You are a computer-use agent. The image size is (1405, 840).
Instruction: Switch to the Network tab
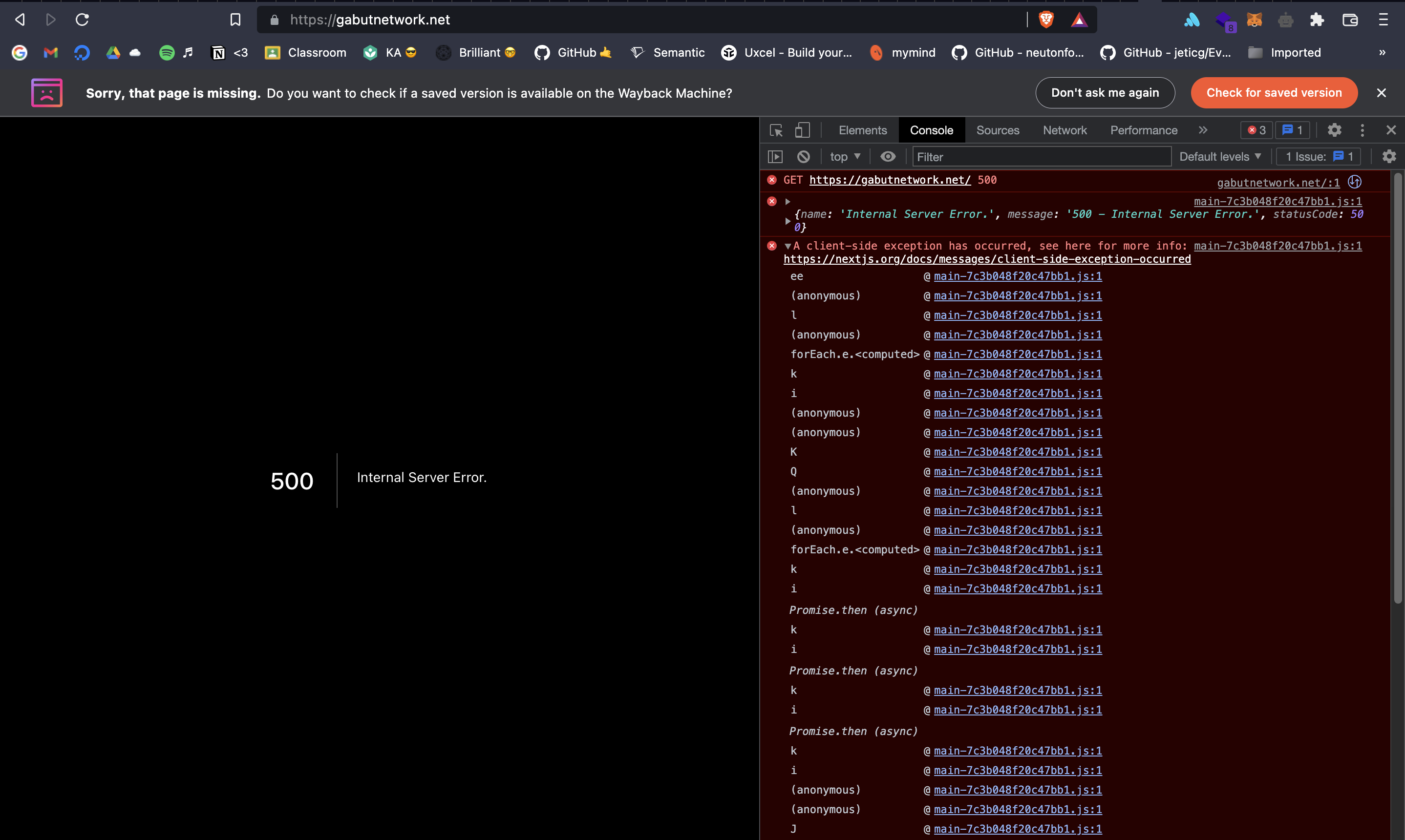(x=1065, y=129)
